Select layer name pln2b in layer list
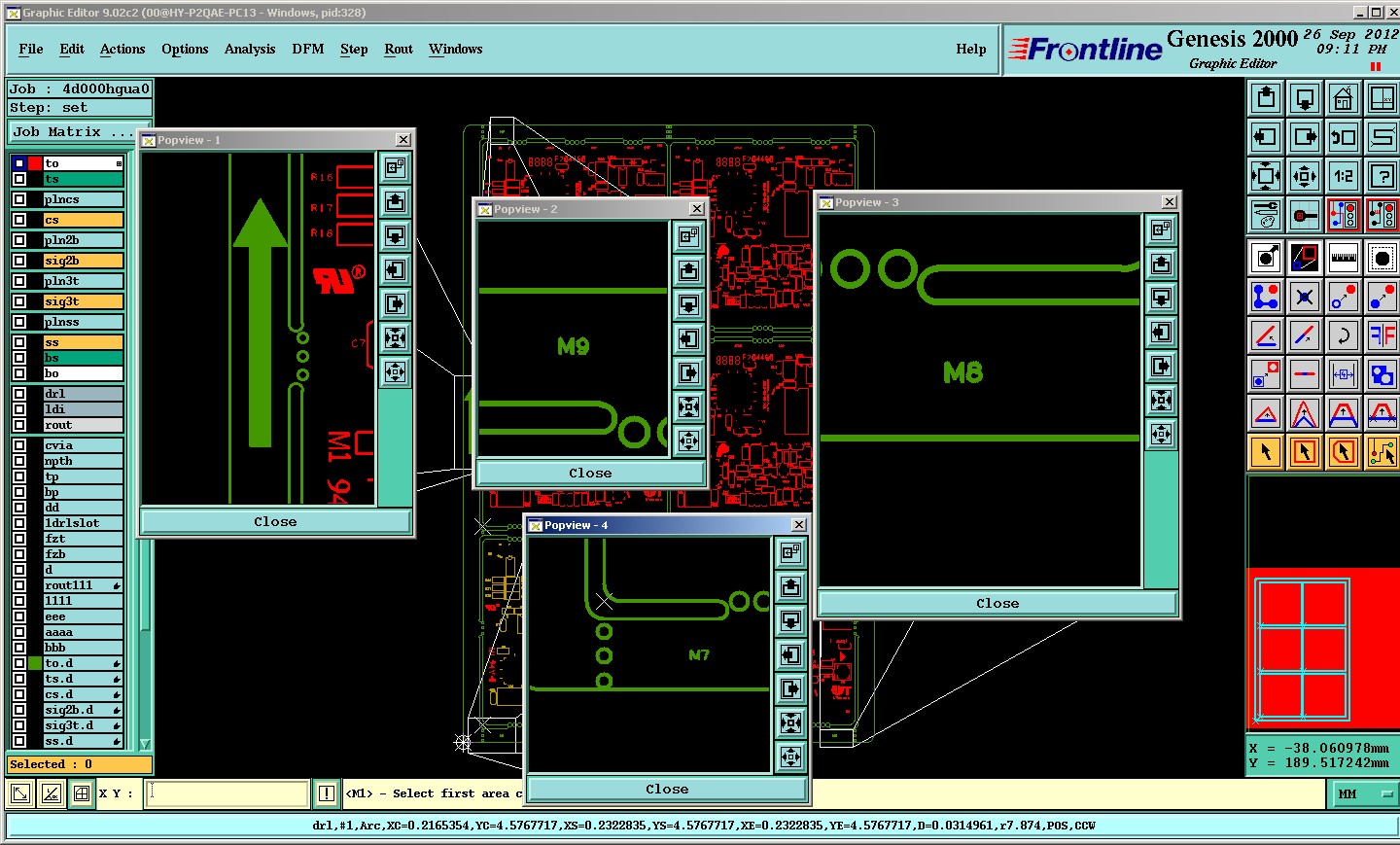 tap(83, 240)
